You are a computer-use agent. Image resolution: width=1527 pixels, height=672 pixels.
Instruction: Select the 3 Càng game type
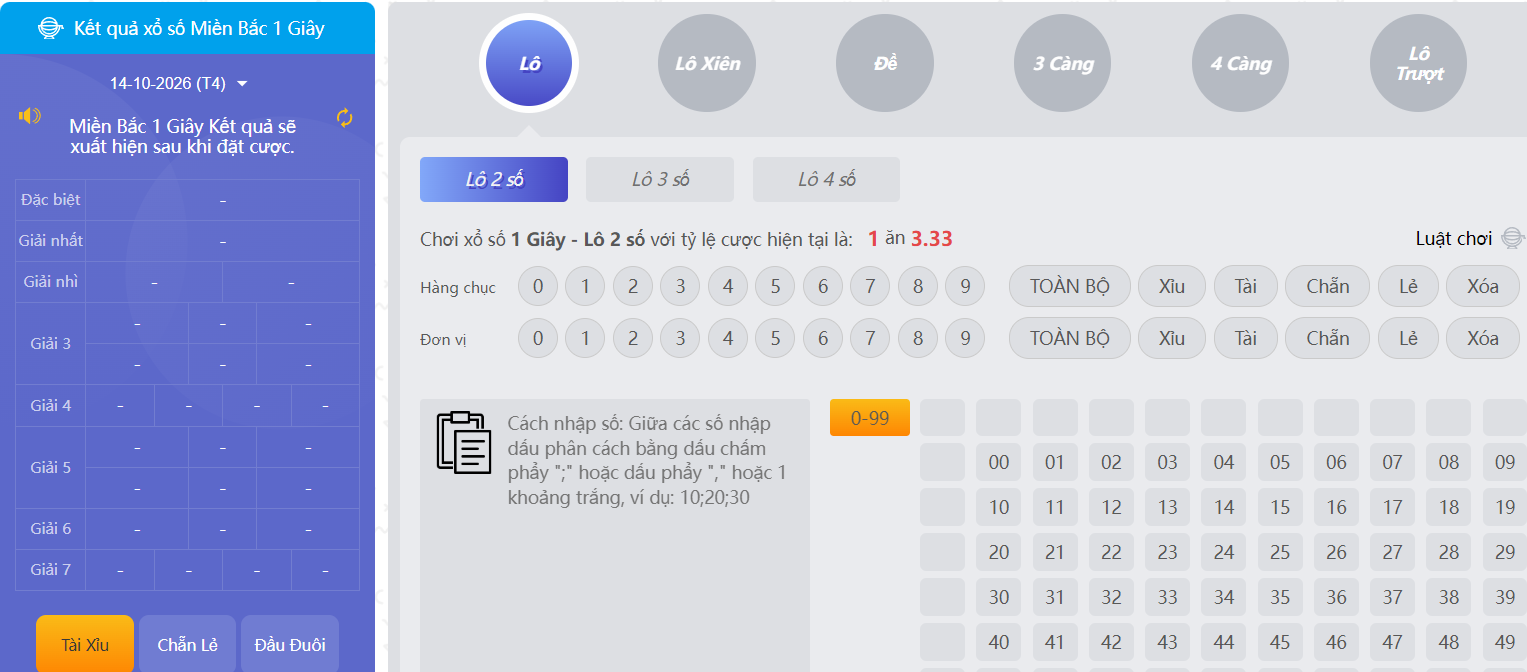coord(1063,63)
